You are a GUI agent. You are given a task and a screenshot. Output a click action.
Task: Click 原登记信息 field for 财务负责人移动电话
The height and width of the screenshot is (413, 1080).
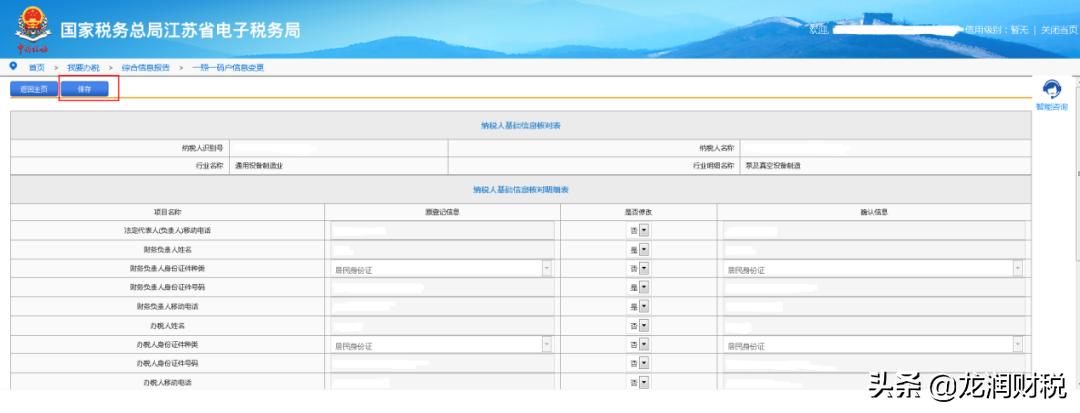(442, 307)
